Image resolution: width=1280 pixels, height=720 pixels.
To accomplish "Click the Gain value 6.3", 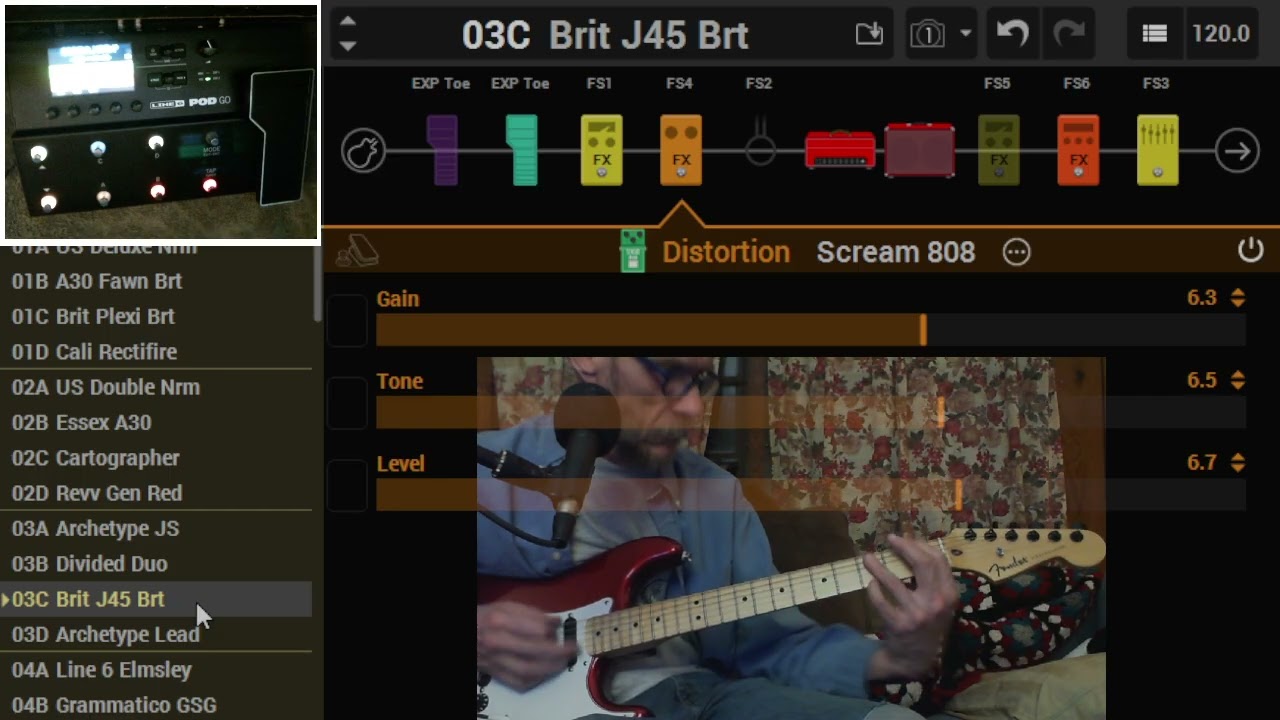I will click(x=1201, y=298).
